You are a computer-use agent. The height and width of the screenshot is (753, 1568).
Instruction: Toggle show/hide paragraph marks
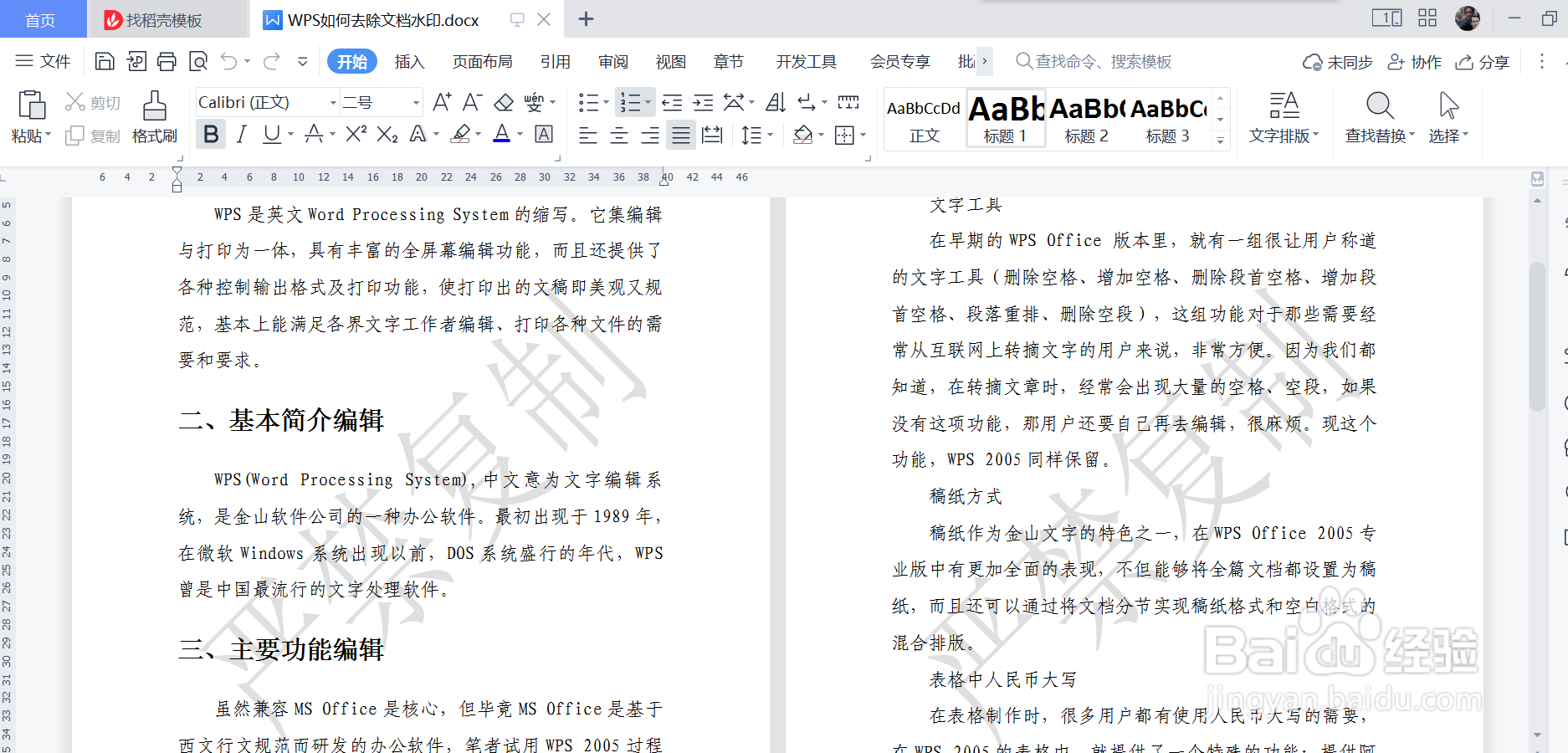[806, 102]
